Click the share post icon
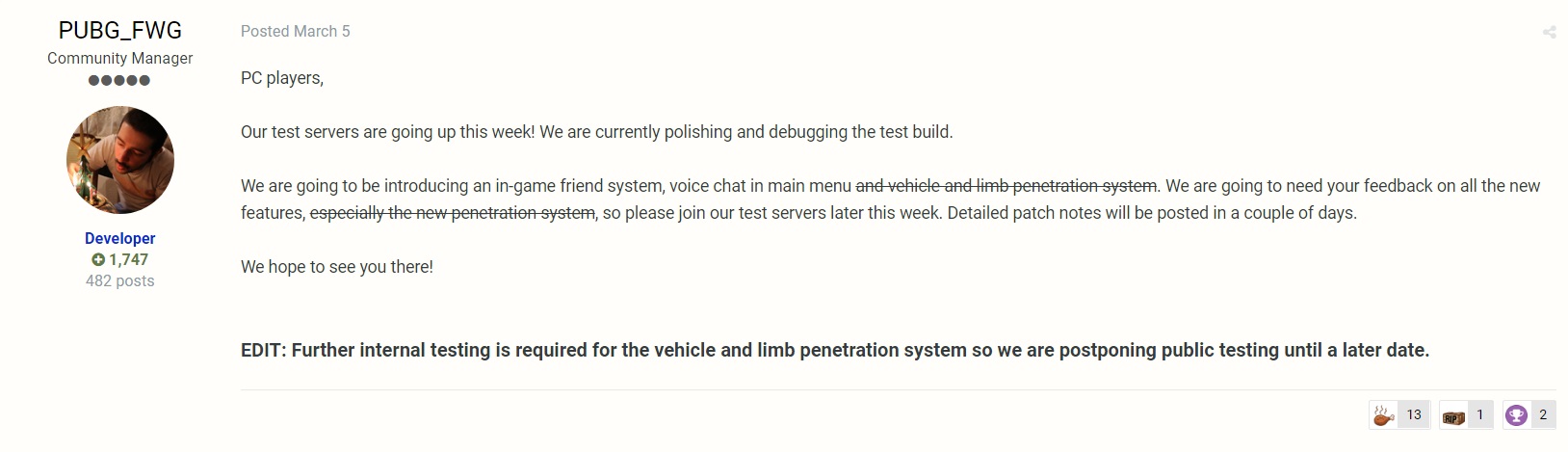The image size is (1568, 452). tap(1549, 32)
